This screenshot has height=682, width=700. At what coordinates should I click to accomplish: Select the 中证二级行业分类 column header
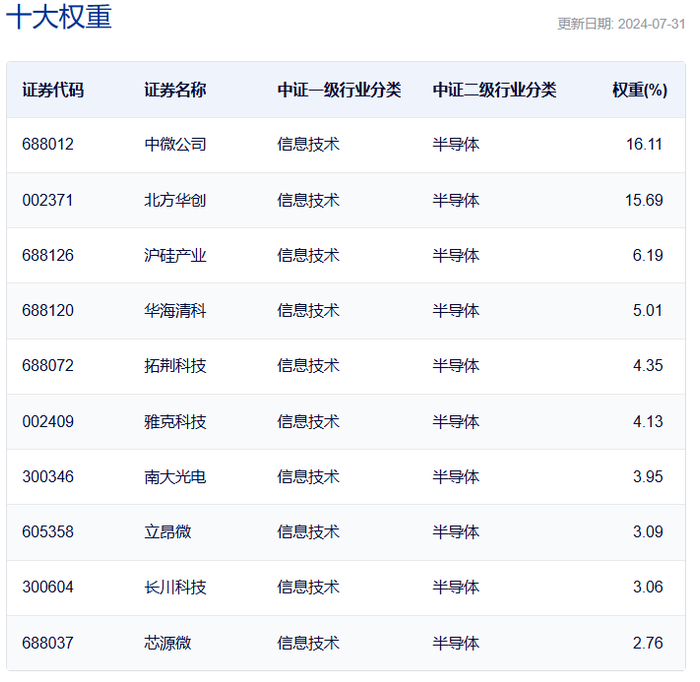point(494,90)
